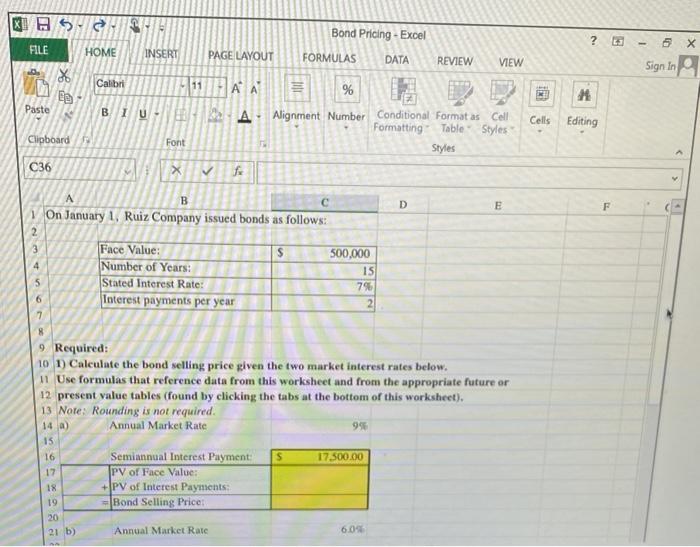Image resolution: width=700 pixels, height=547 pixels.
Task: Toggle Italic formatting
Action: pos(125,113)
